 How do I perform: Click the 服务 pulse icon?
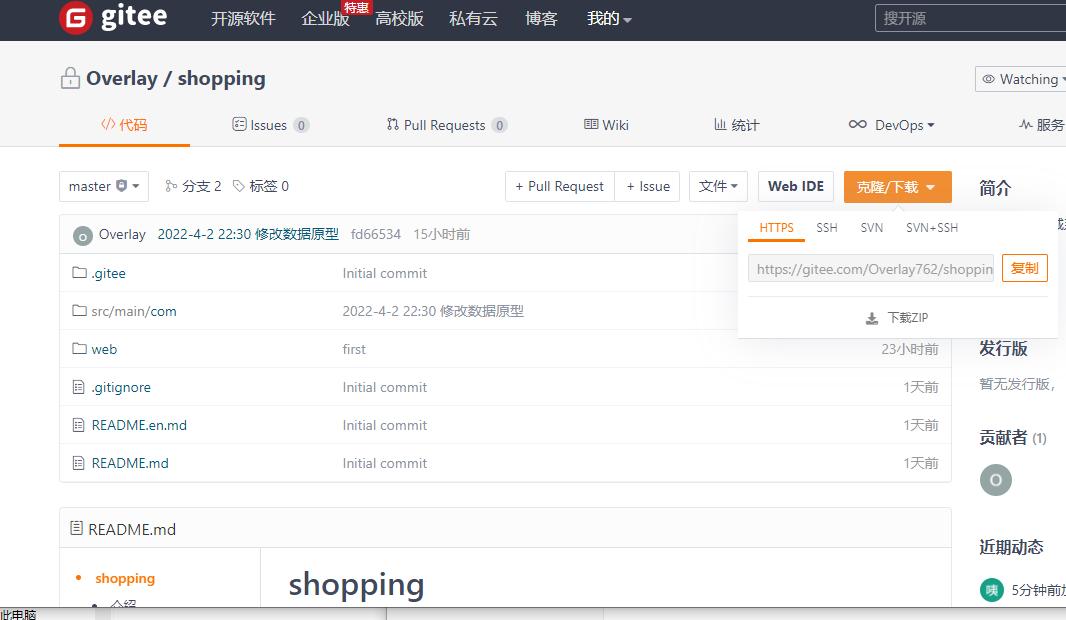pos(1025,124)
